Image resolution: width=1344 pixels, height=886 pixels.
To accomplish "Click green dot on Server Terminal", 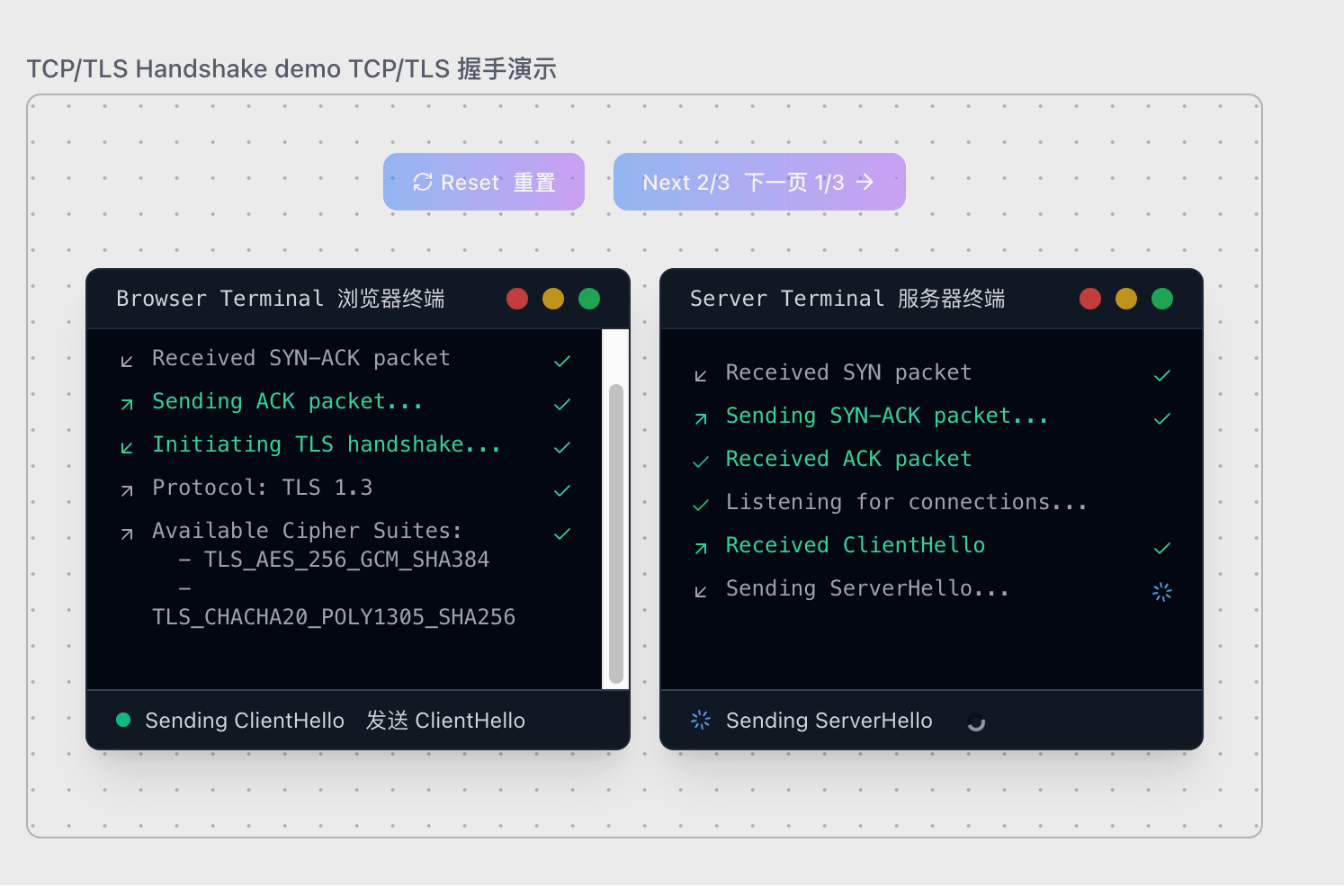I will tap(1162, 299).
